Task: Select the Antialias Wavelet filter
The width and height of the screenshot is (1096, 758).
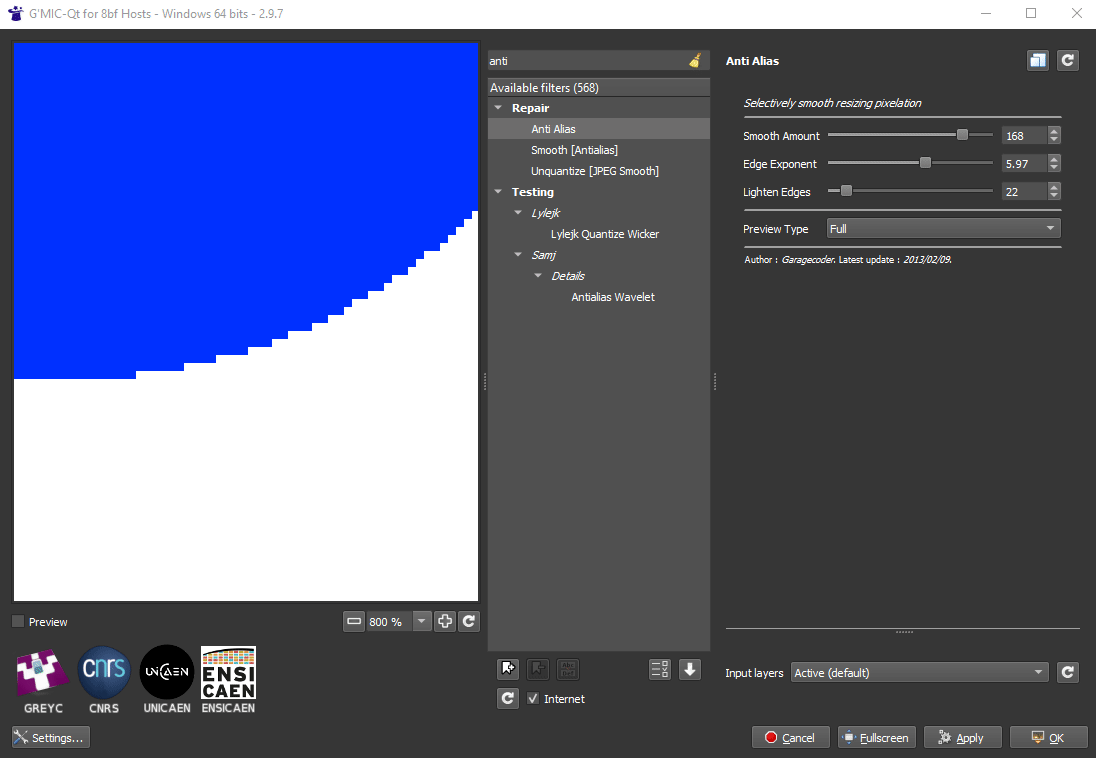Action: [x=612, y=296]
